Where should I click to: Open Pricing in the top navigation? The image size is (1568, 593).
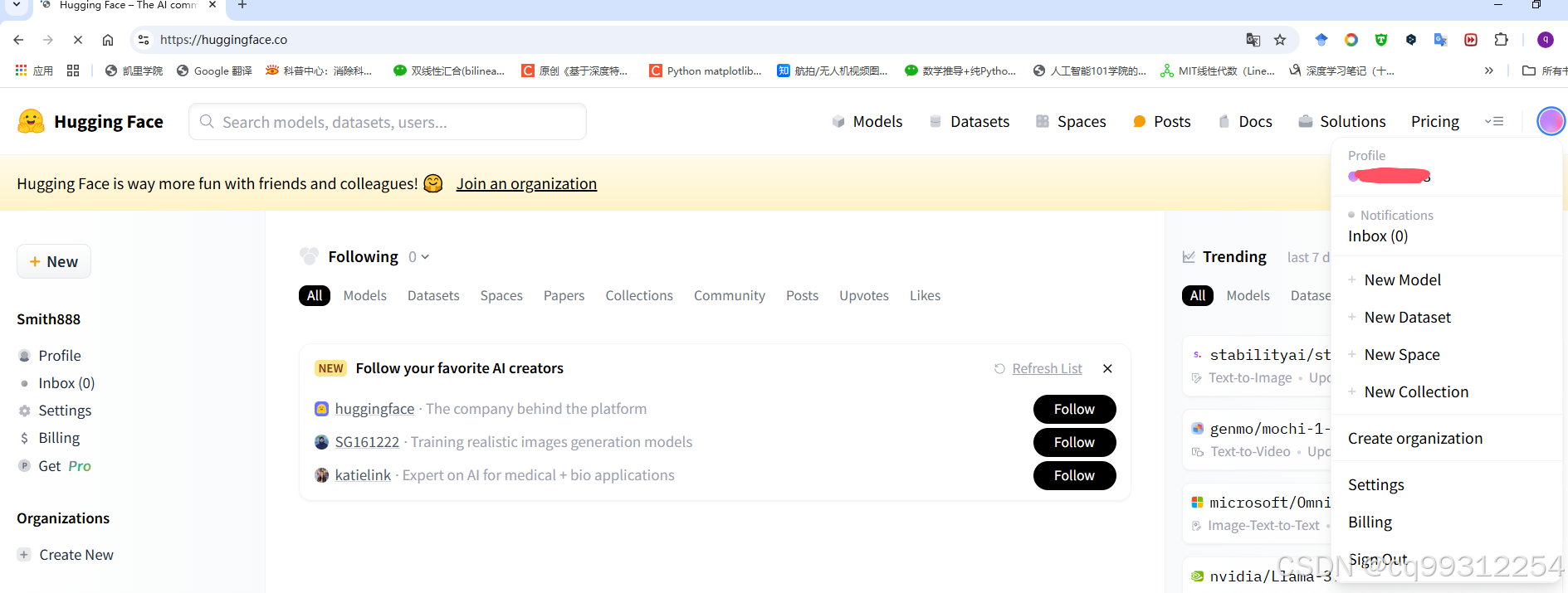click(1434, 121)
